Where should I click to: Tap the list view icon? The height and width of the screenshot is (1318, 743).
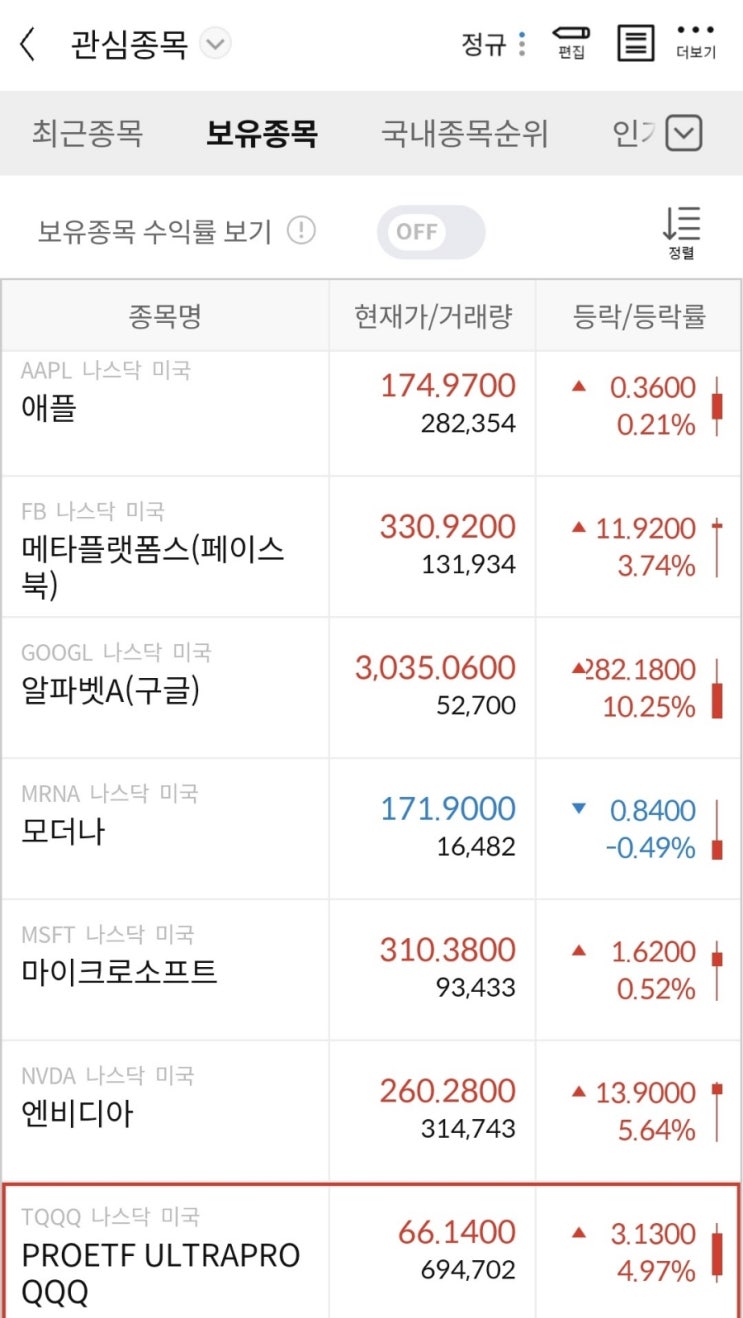tap(635, 43)
